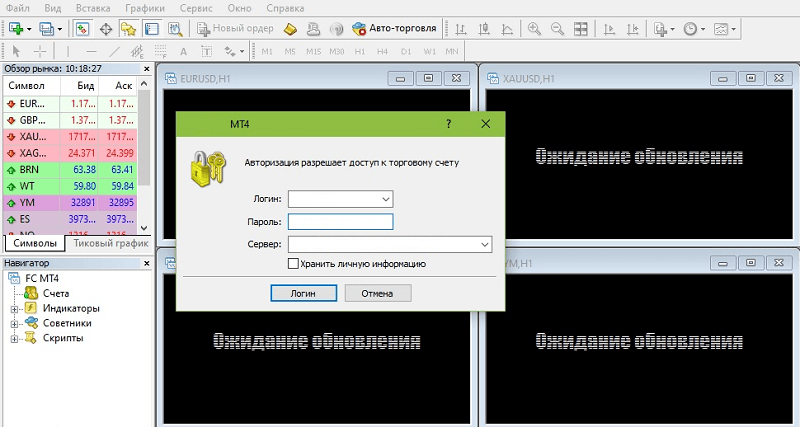Select the D1 timeframe button
This screenshot has width=800, height=427.
pyautogui.click(x=406, y=52)
